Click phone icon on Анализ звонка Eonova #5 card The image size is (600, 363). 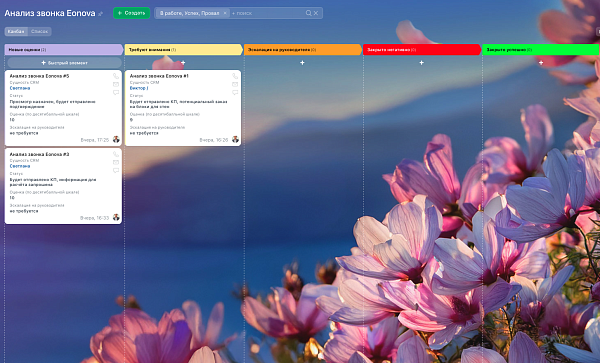(116, 76)
